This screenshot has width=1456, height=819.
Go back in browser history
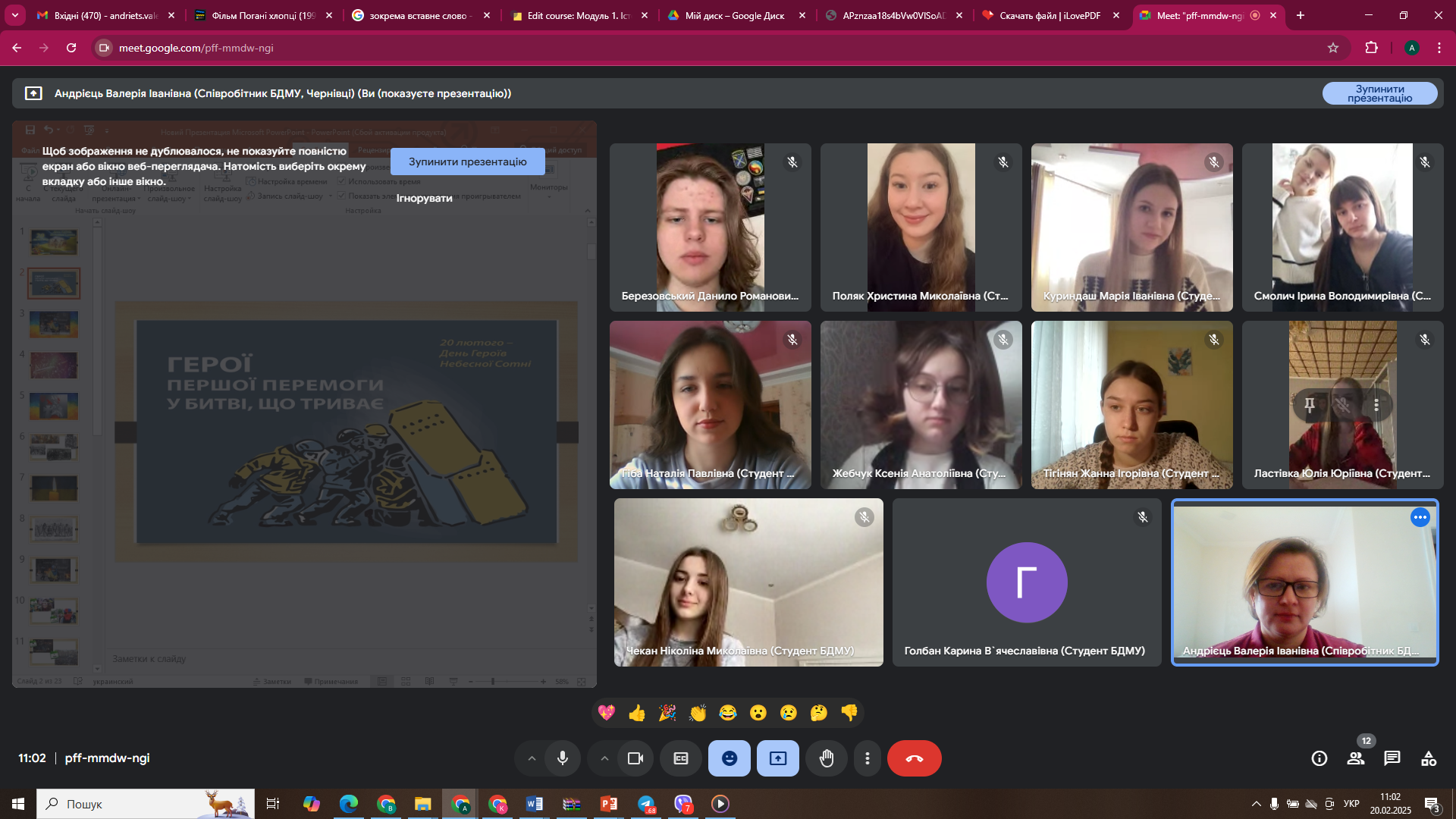pos(17,48)
